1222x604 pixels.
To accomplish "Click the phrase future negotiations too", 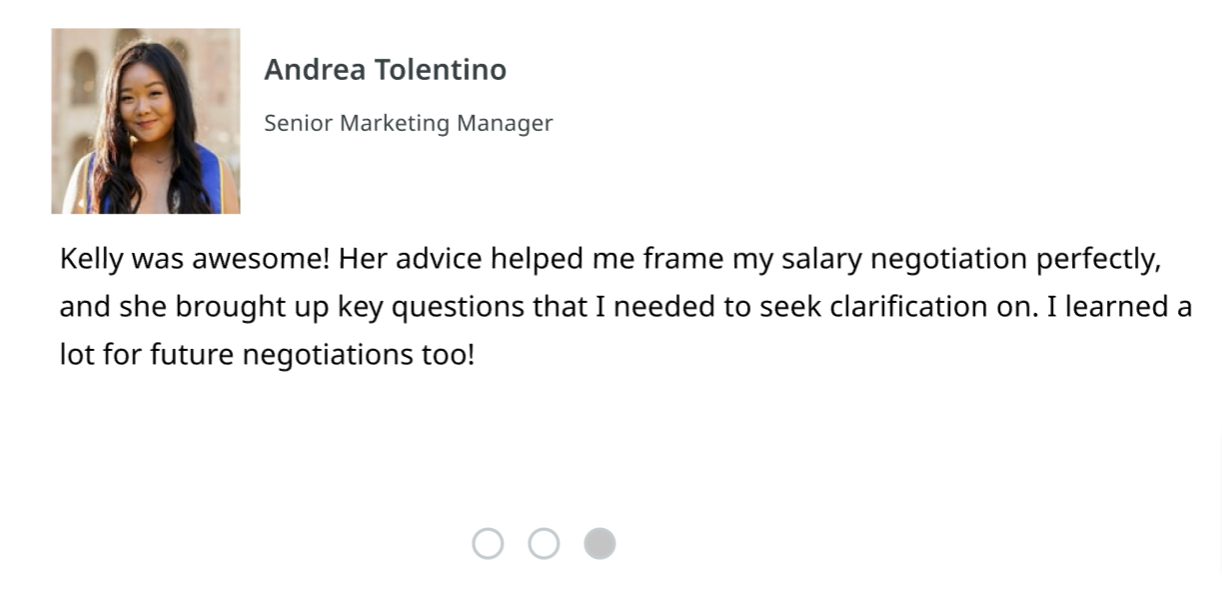I will [312, 354].
